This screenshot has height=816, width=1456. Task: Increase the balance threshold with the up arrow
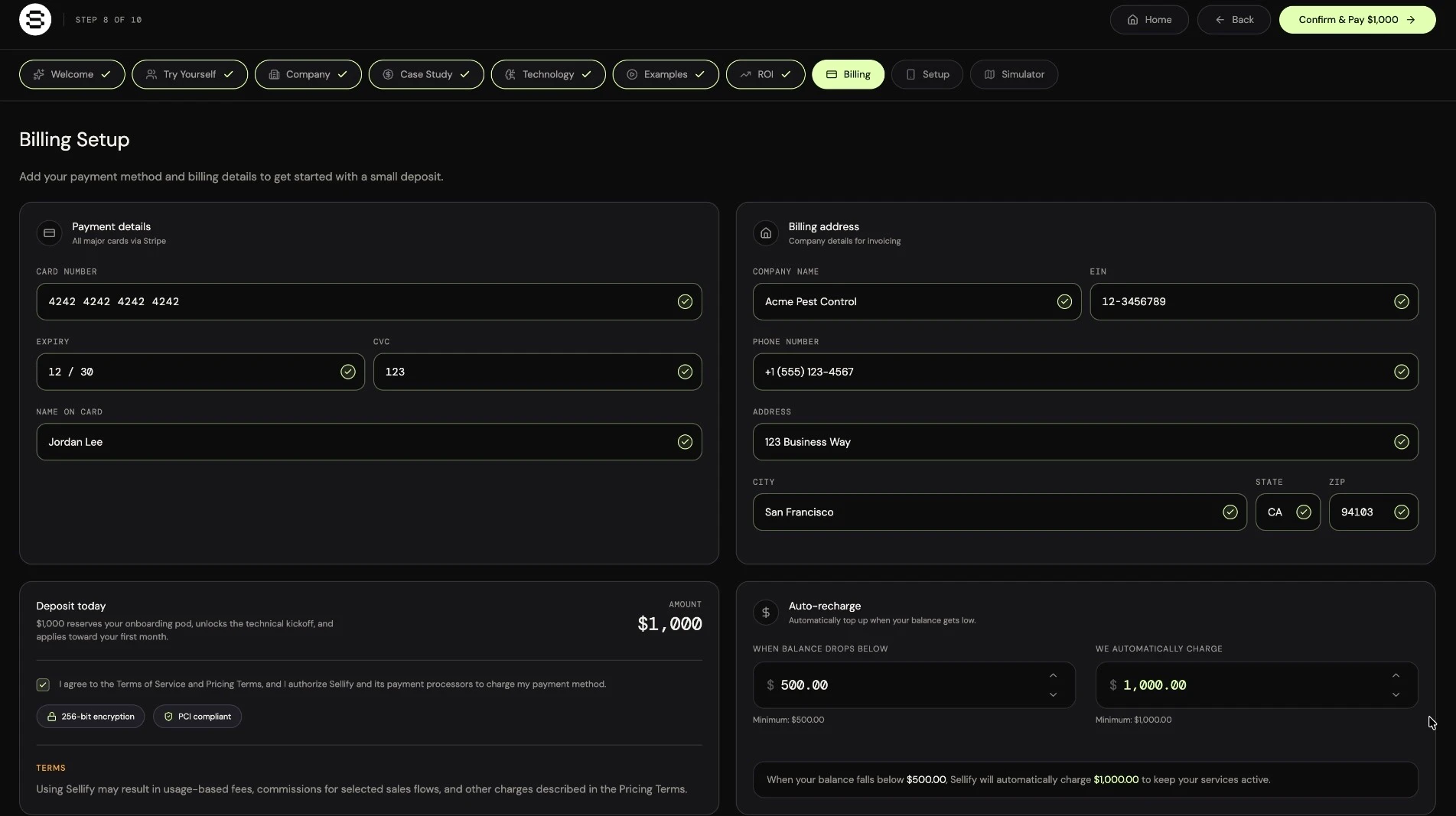coord(1053,676)
